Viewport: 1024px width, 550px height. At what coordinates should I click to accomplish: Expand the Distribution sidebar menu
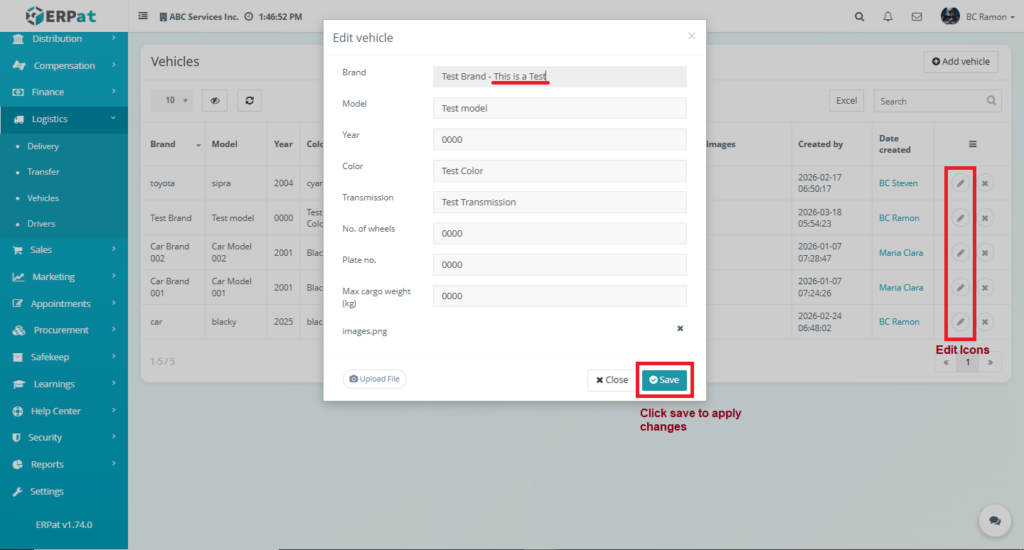(64, 39)
